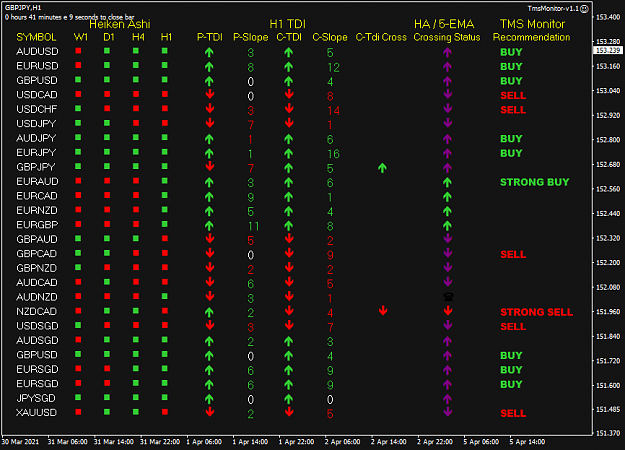Click the Crossing Status column header
Image resolution: width=625 pixels, height=450 pixels.
coord(447,37)
